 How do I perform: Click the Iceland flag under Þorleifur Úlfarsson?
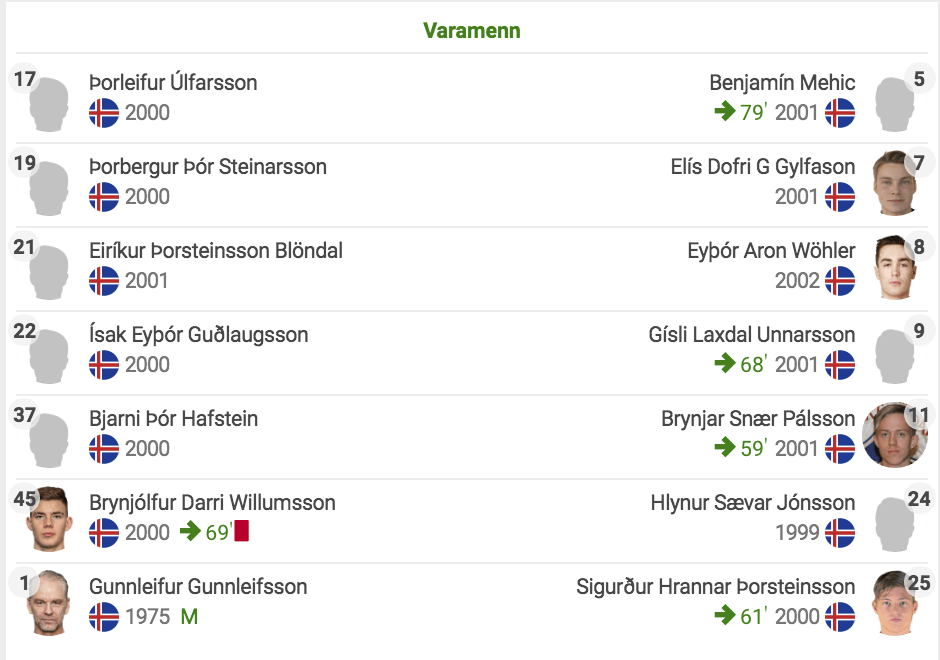point(104,113)
